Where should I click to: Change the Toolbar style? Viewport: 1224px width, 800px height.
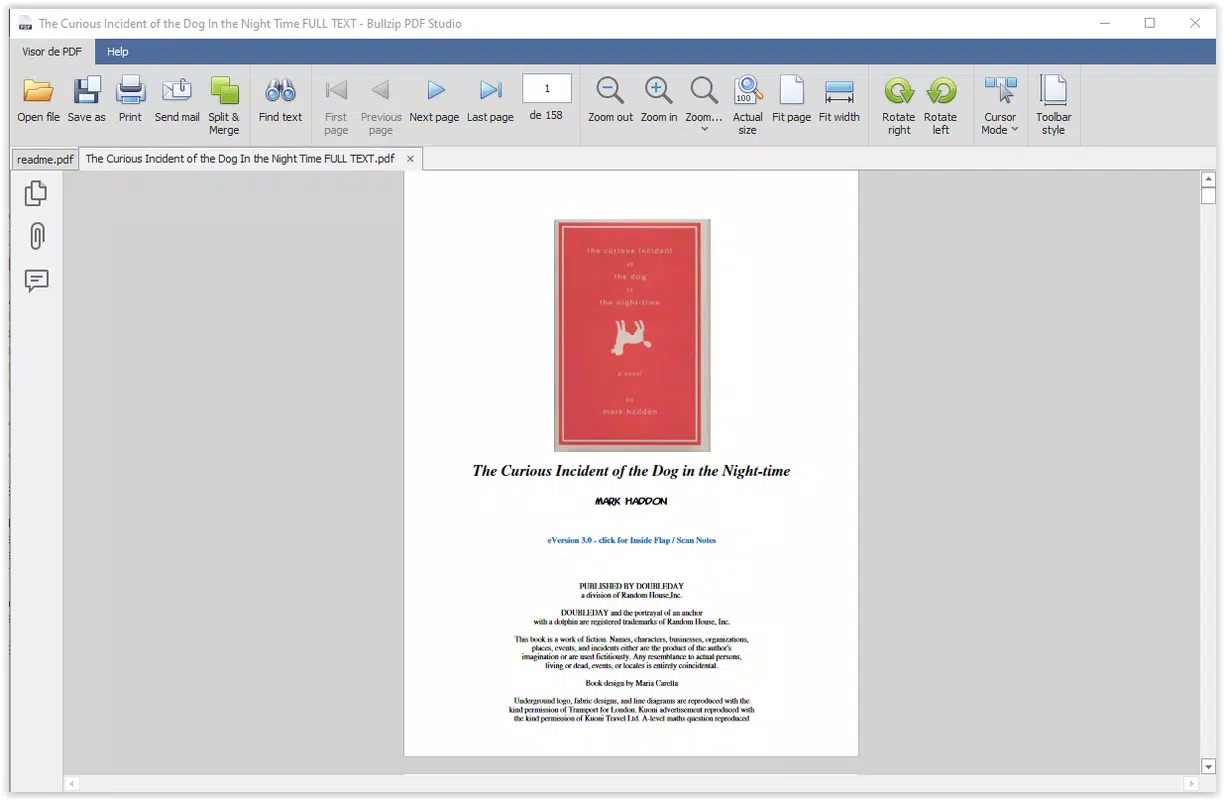pyautogui.click(x=1053, y=105)
